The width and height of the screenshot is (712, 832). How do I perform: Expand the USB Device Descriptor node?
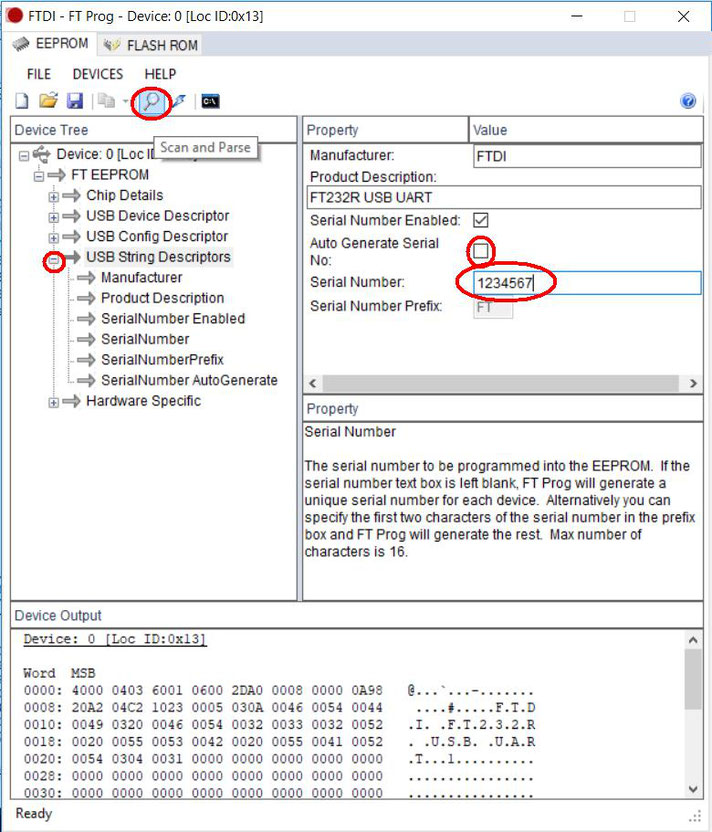pyautogui.click(x=54, y=218)
